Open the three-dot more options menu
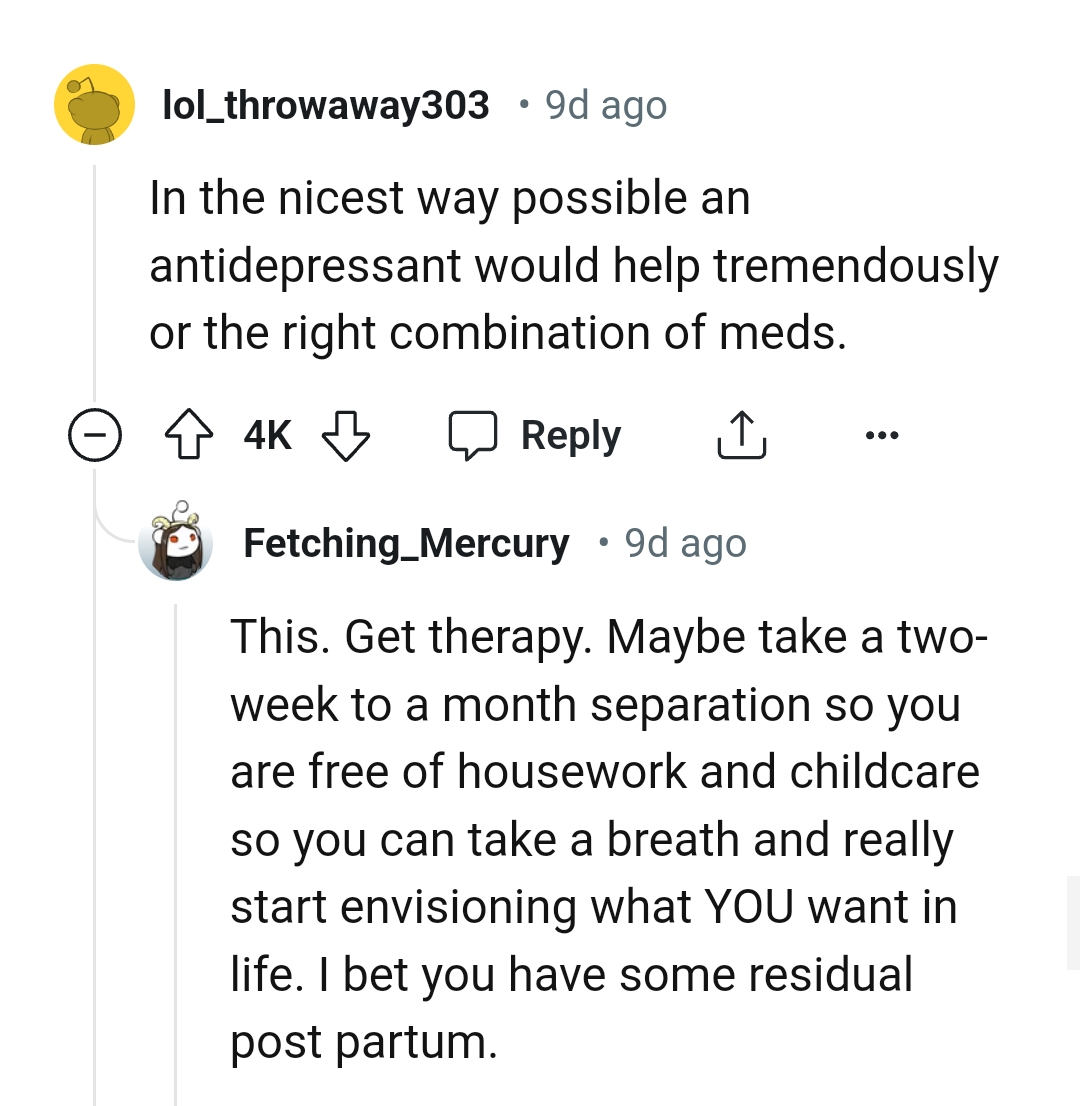Image resolution: width=1080 pixels, height=1106 pixels. tap(883, 436)
